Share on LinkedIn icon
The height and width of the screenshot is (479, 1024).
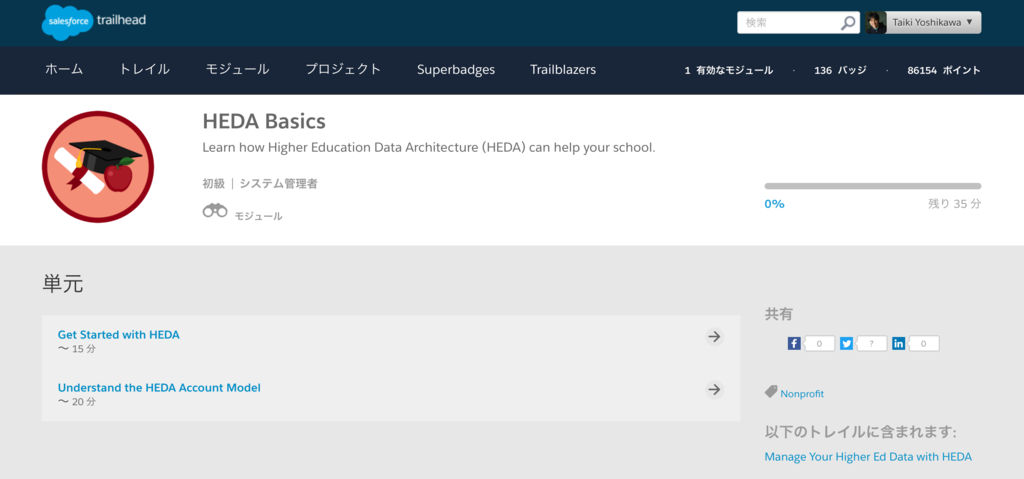coord(899,343)
